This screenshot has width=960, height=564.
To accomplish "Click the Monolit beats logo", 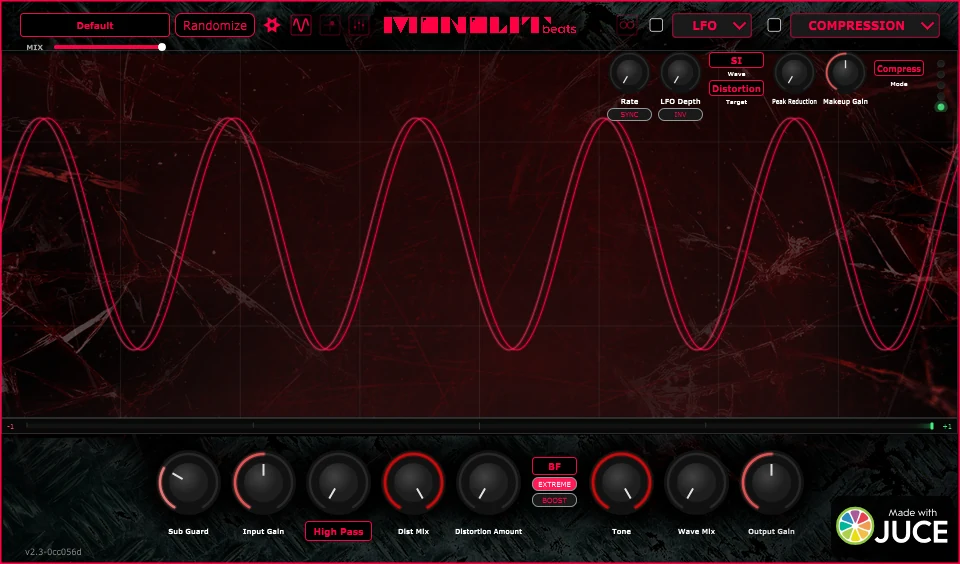I will pyautogui.click(x=480, y=25).
